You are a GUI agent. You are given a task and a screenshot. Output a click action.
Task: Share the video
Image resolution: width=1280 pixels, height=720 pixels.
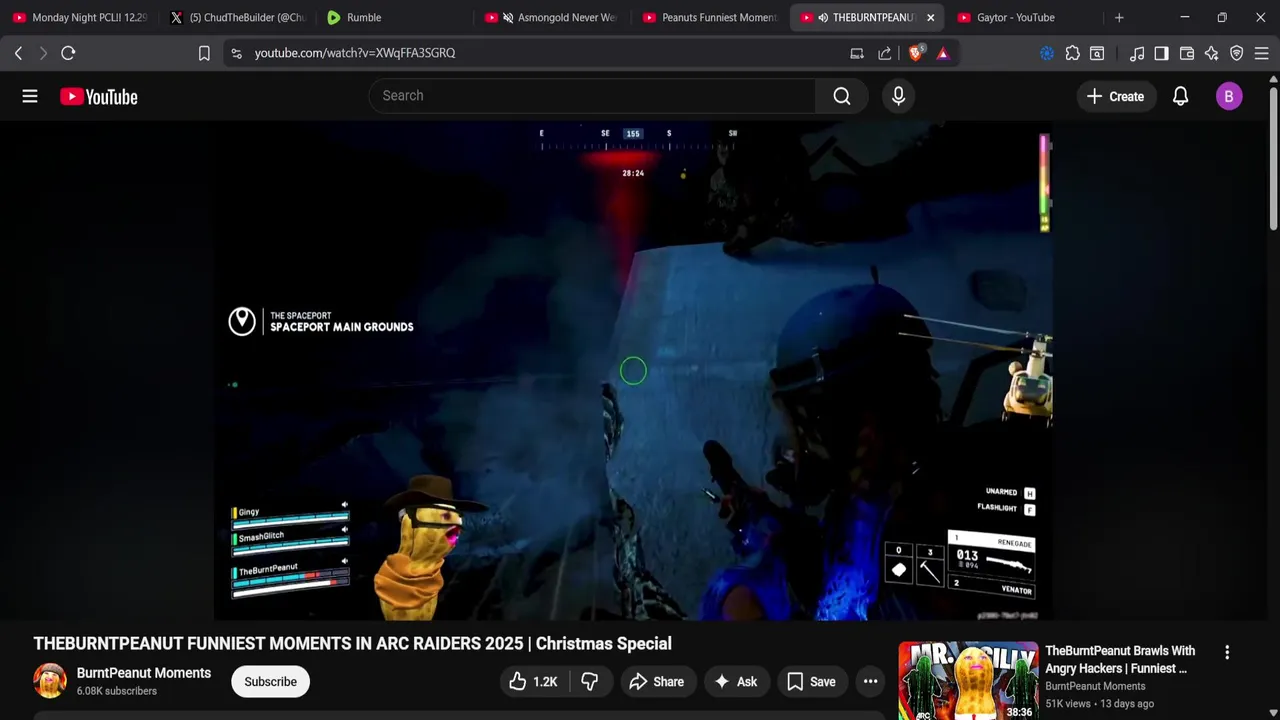(x=656, y=682)
